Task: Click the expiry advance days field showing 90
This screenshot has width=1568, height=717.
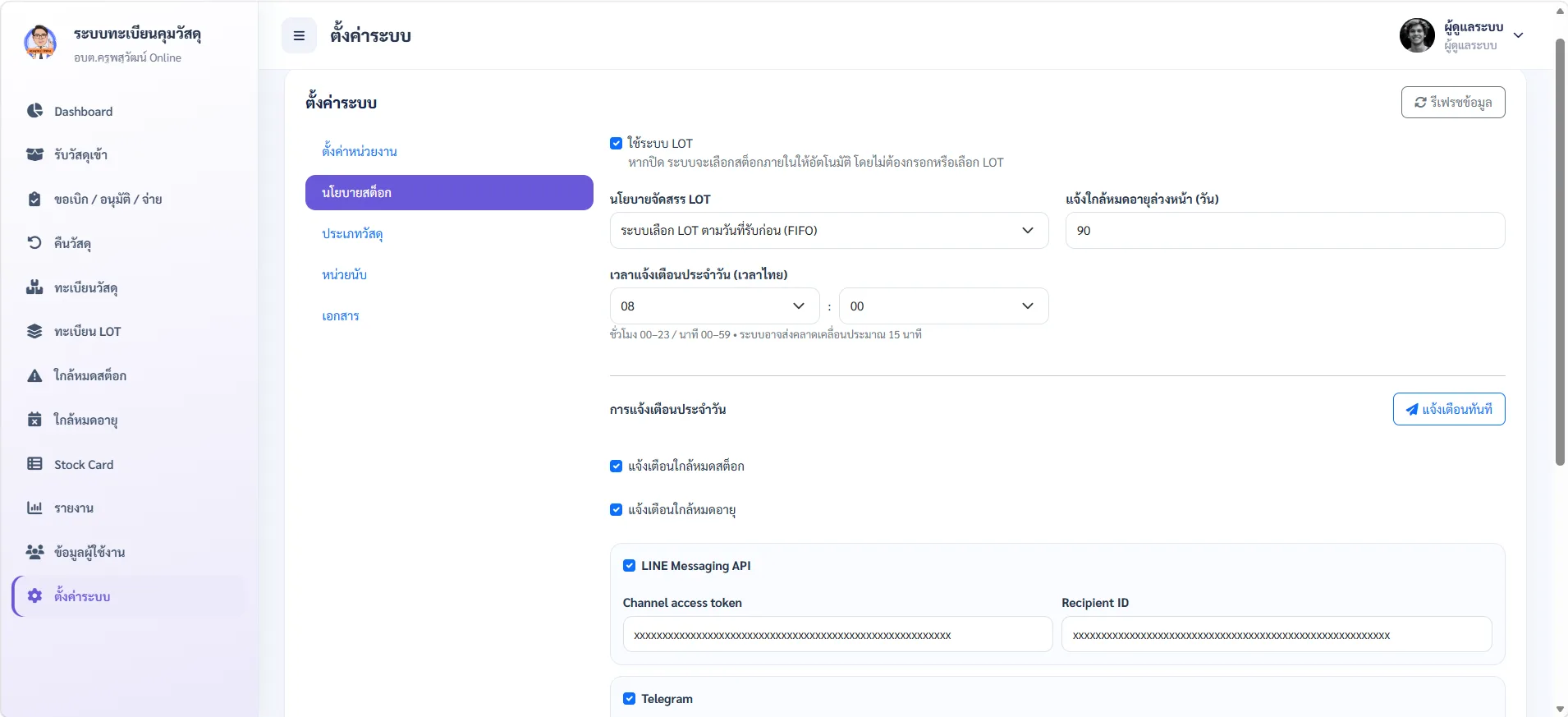Action: point(1285,230)
